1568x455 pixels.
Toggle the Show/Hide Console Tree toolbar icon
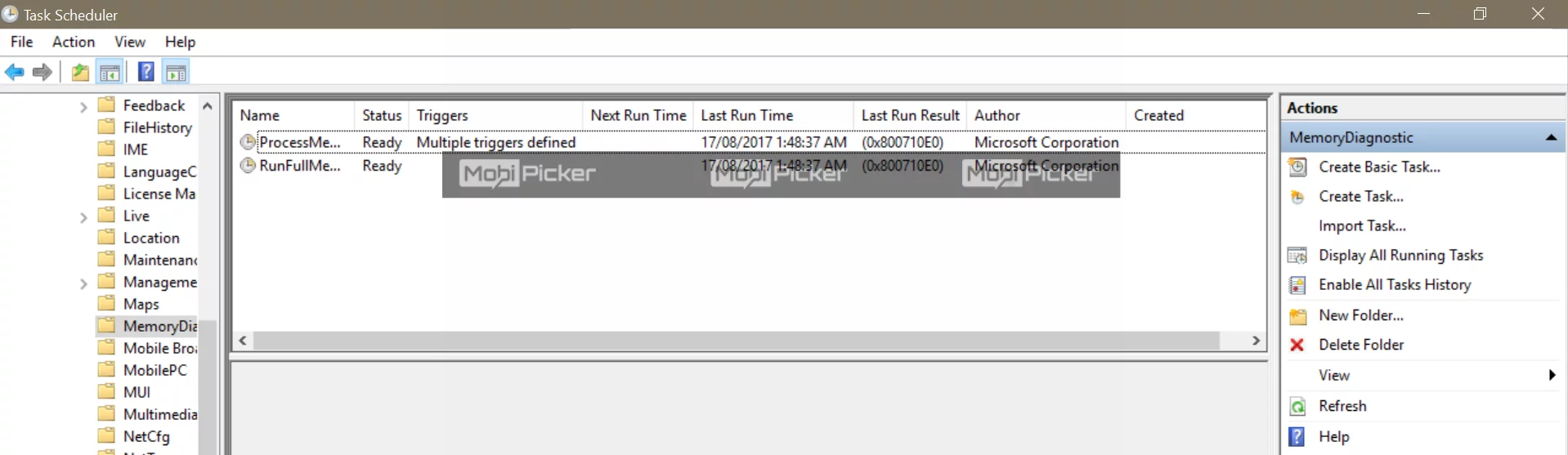[x=110, y=73]
